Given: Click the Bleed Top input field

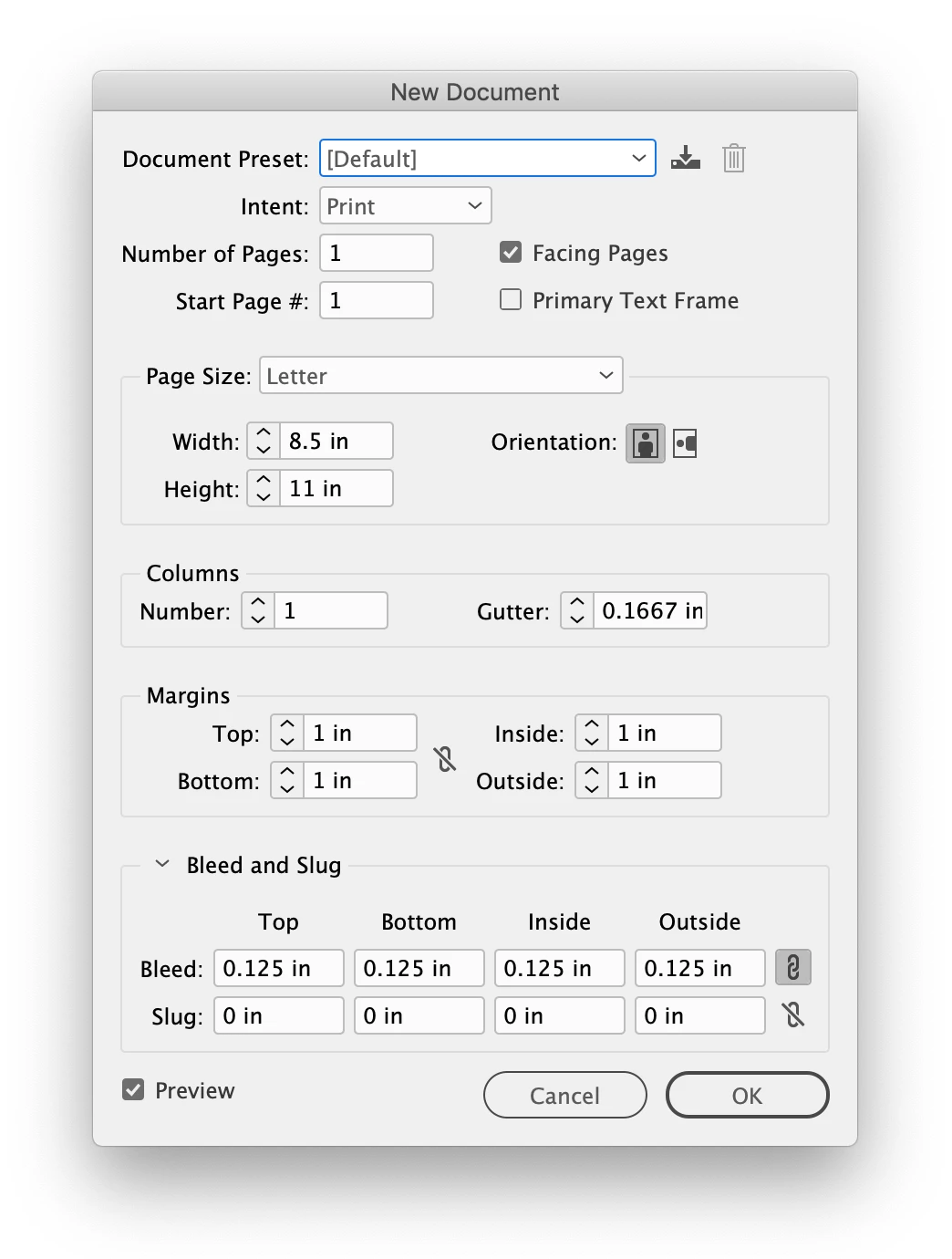Looking at the screenshot, I should click(279, 968).
